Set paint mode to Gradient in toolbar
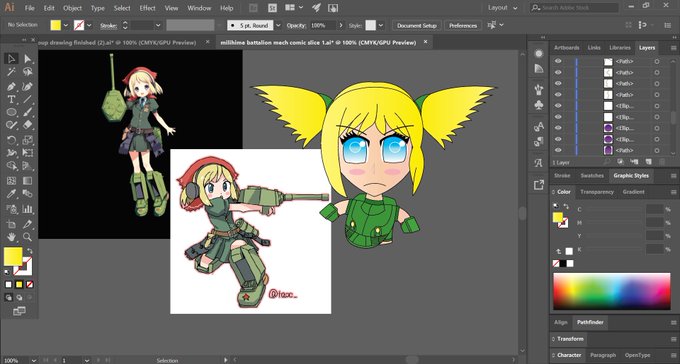Image resolution: width=680 pixels, height=364 pixels. (19, 285)
